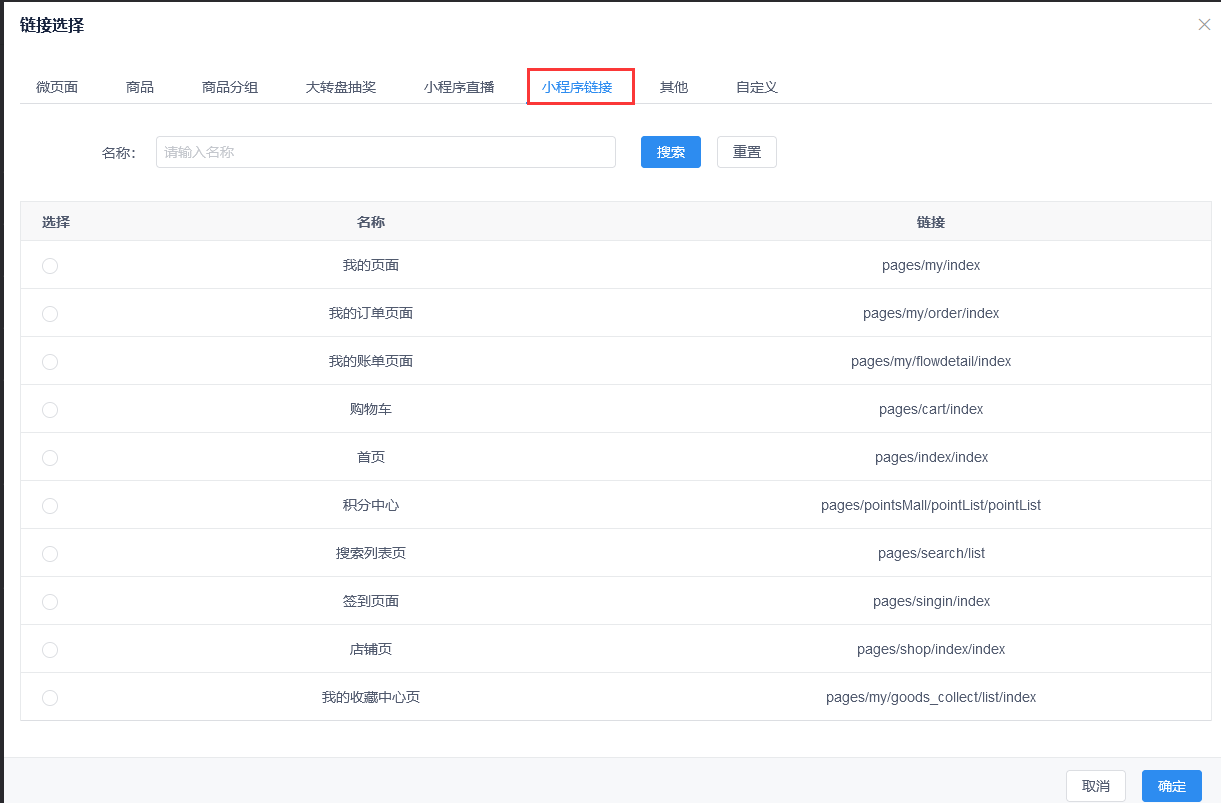This screenshot has width=1221, height=803.
Task: Click the 签到页面 name cell
Action: 371,601
